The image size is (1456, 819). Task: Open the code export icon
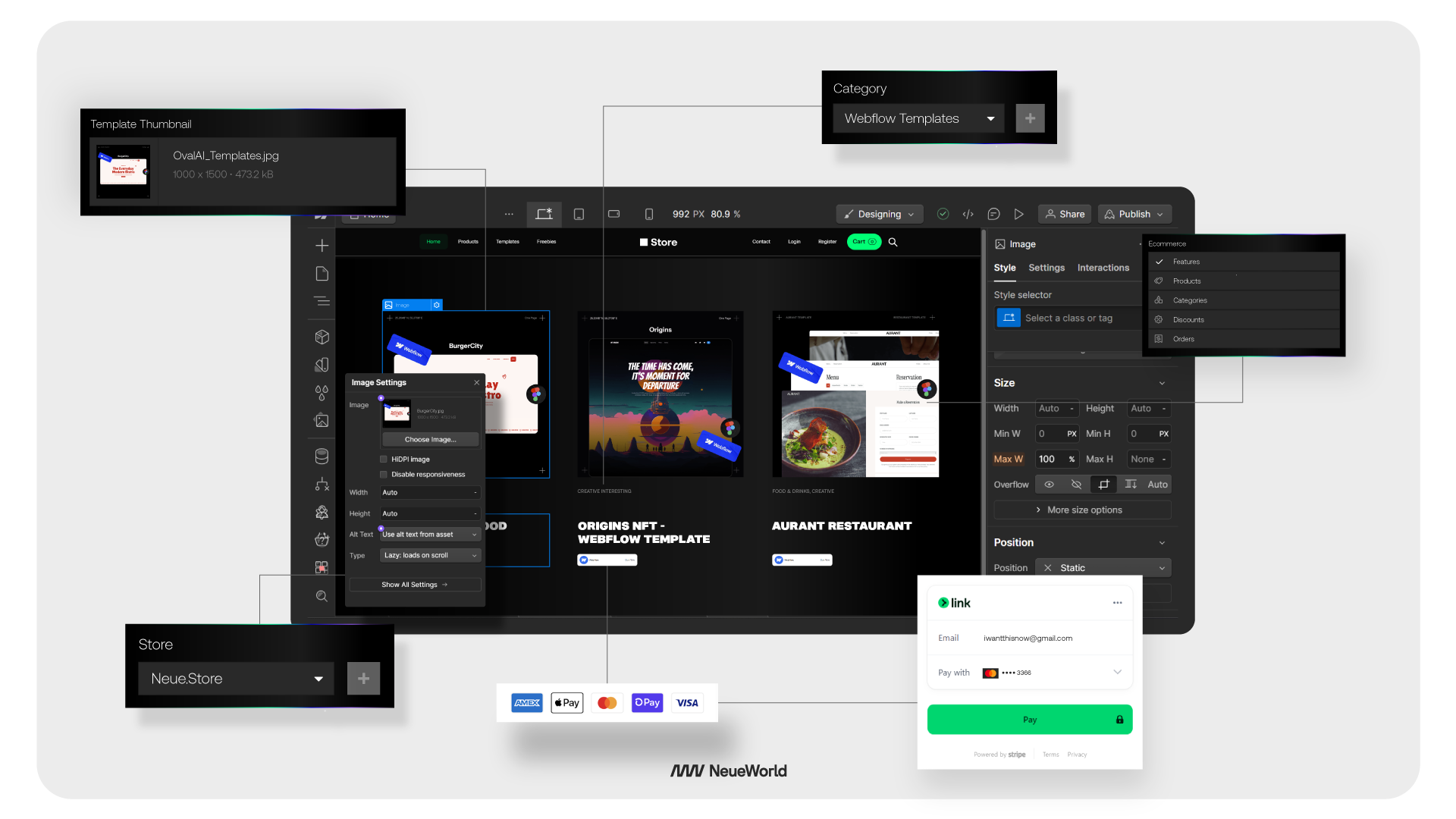pos(968,214)
